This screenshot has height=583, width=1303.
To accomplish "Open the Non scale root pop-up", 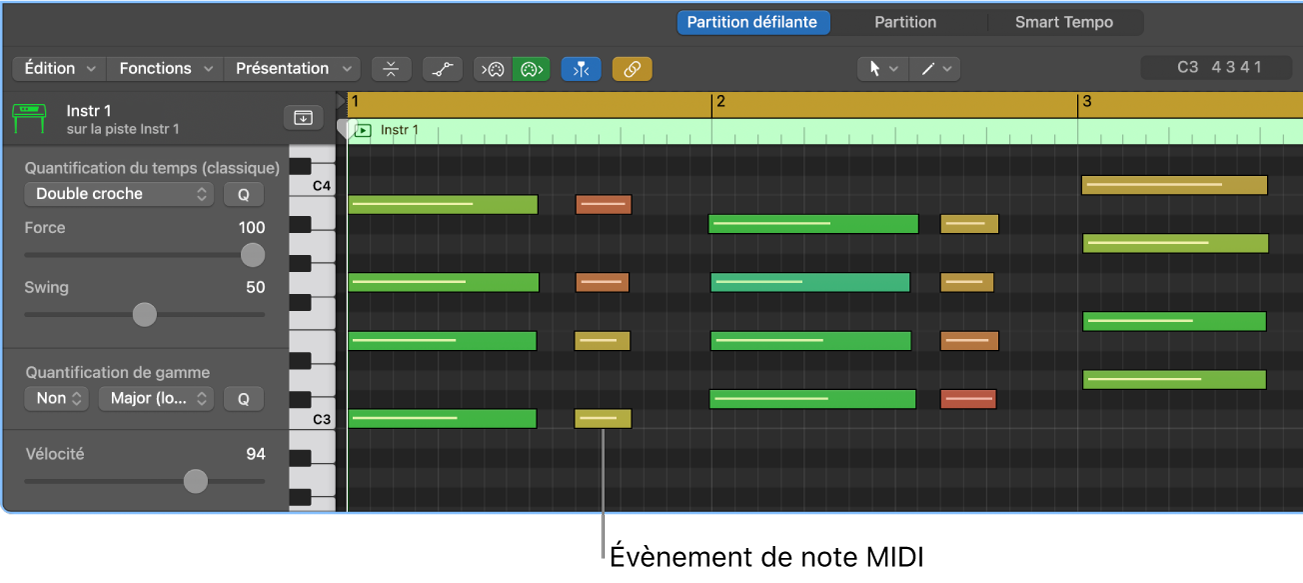I will click(57, 398).
